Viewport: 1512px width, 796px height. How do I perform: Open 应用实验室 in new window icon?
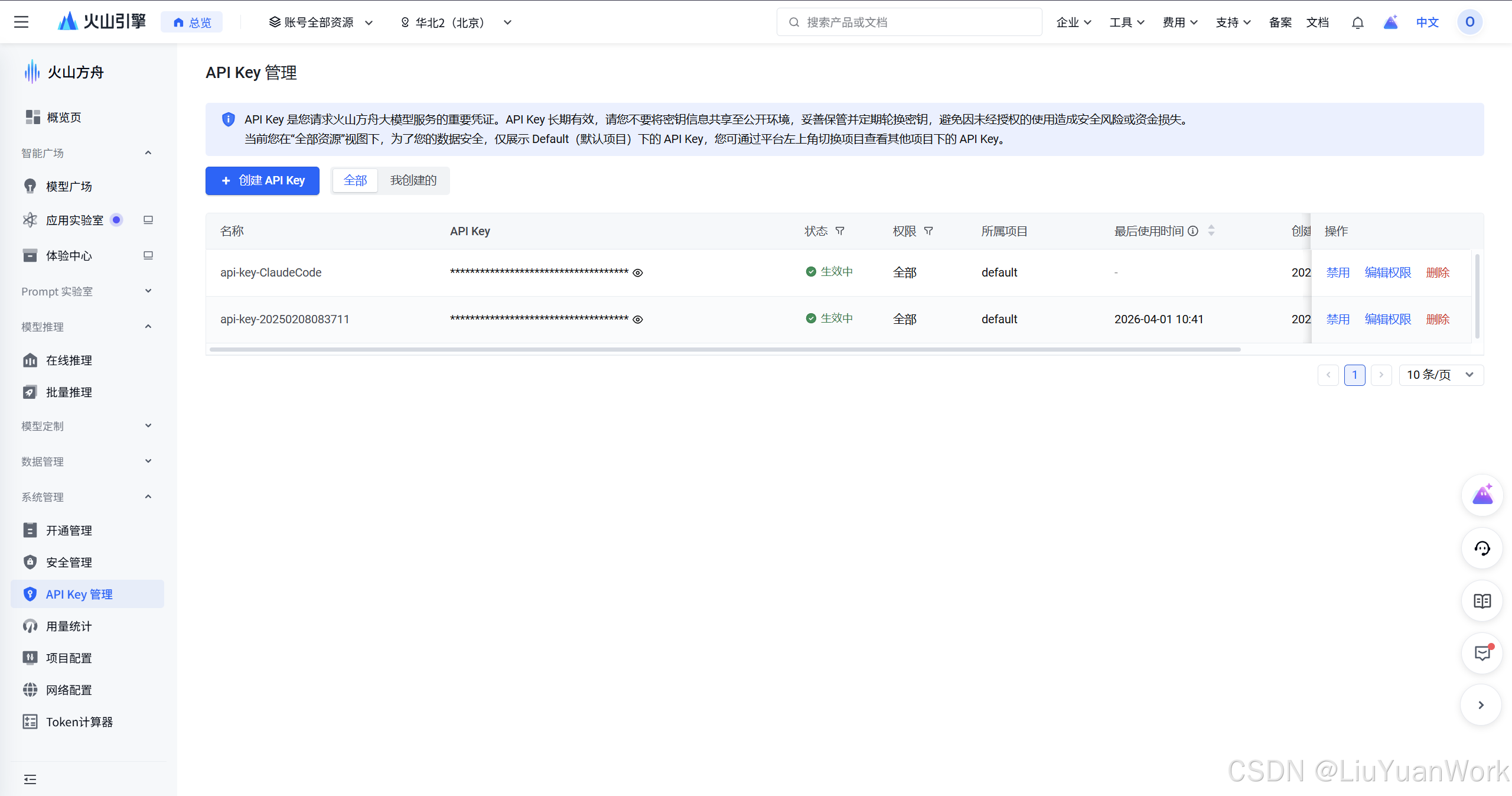pos(148,220)
